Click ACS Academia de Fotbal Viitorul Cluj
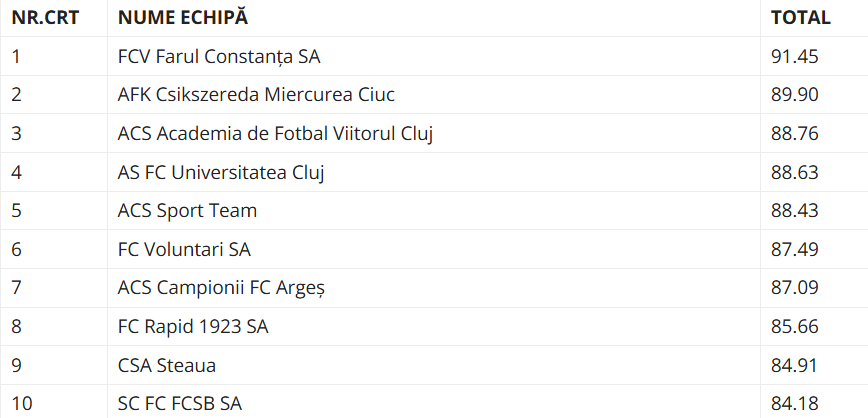 tap(275, 133)
